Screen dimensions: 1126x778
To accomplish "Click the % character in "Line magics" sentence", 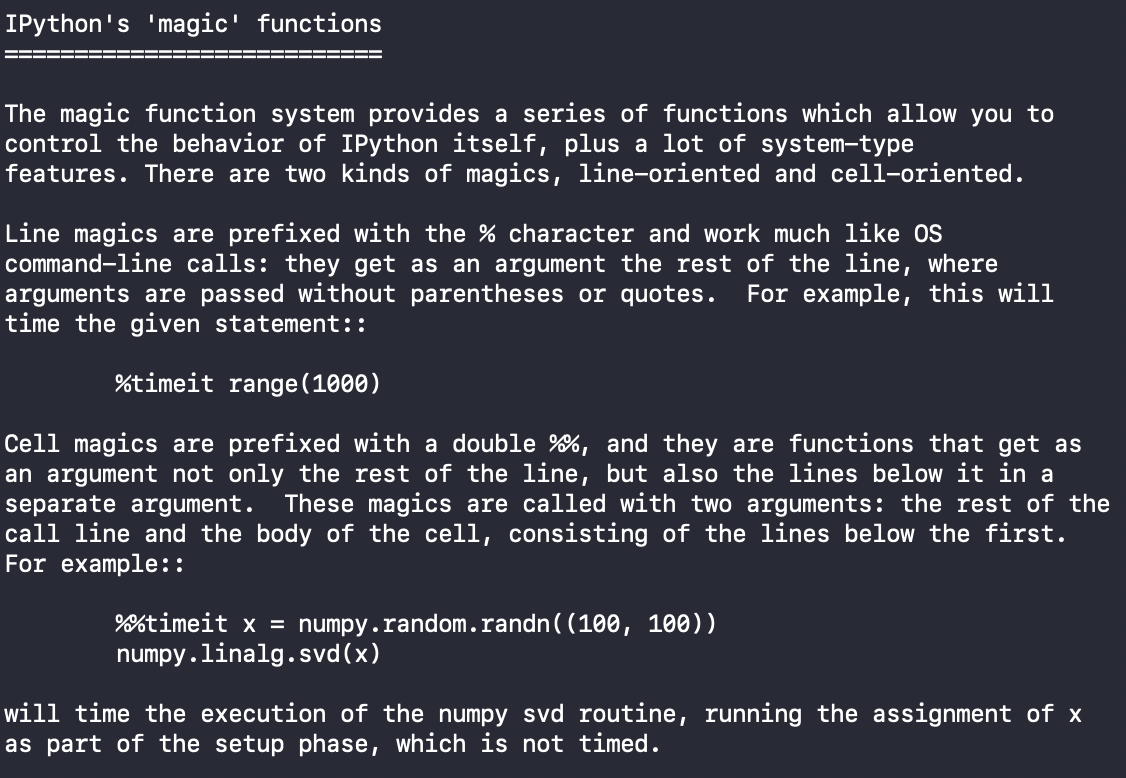I will (488, 233).
